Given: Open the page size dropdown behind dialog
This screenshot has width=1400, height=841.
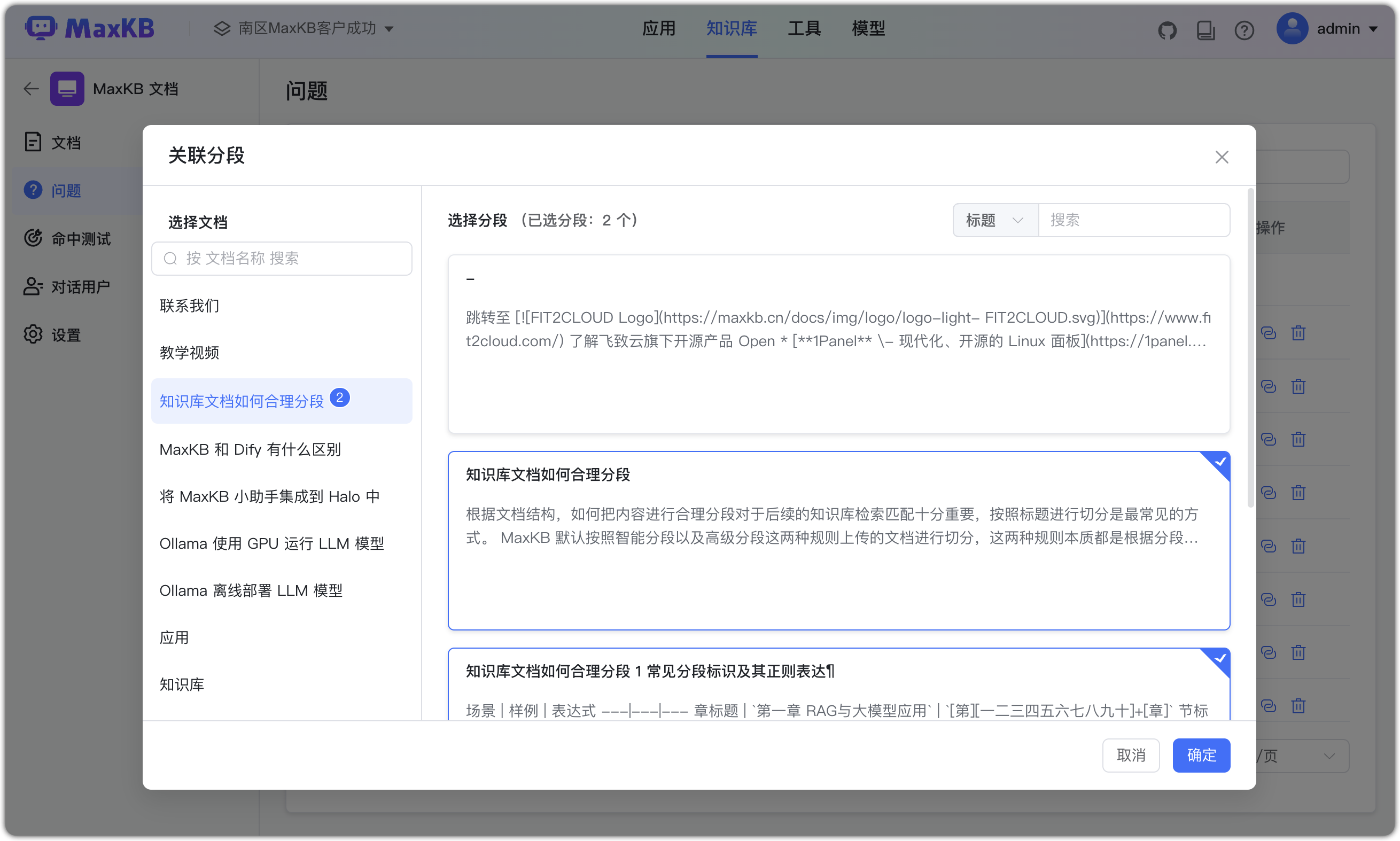Looking at the screenshot, I should pyautogui.click(x=1302, y=756).
